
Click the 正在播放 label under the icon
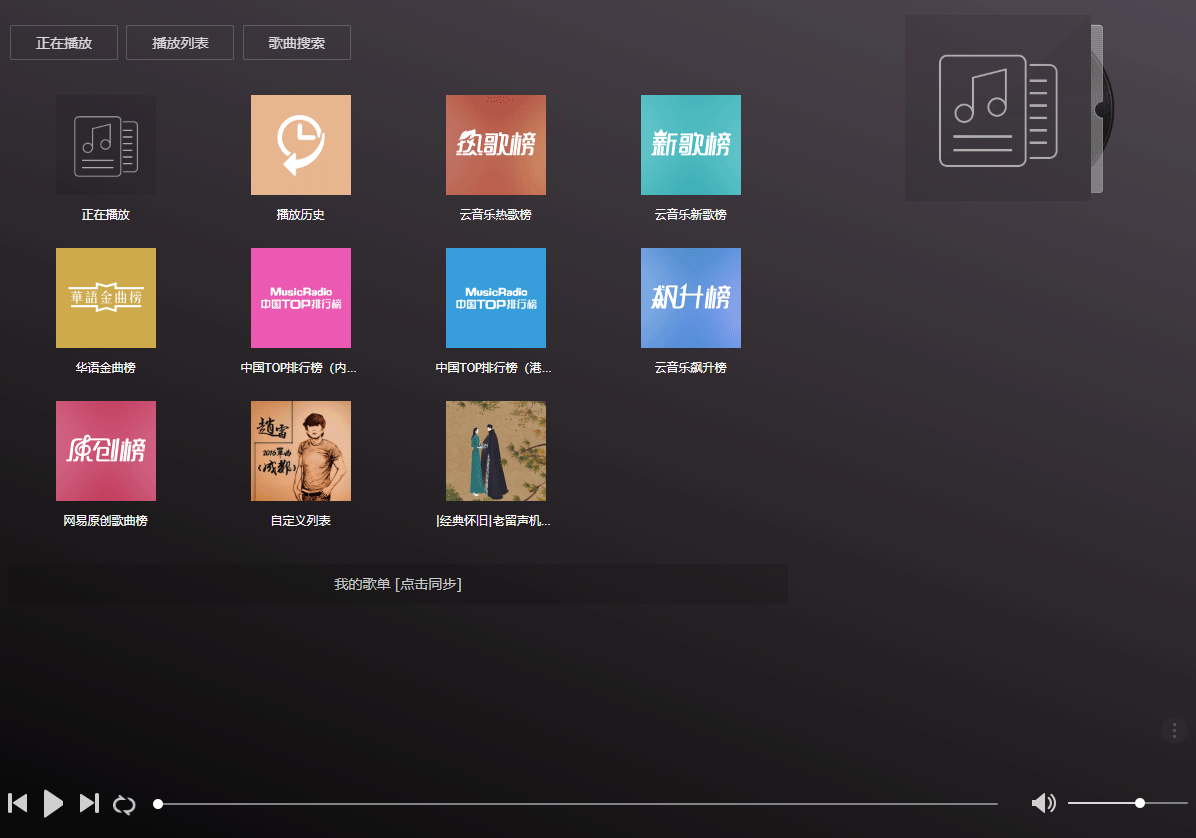pyautogui.click(x=106, y=215)
